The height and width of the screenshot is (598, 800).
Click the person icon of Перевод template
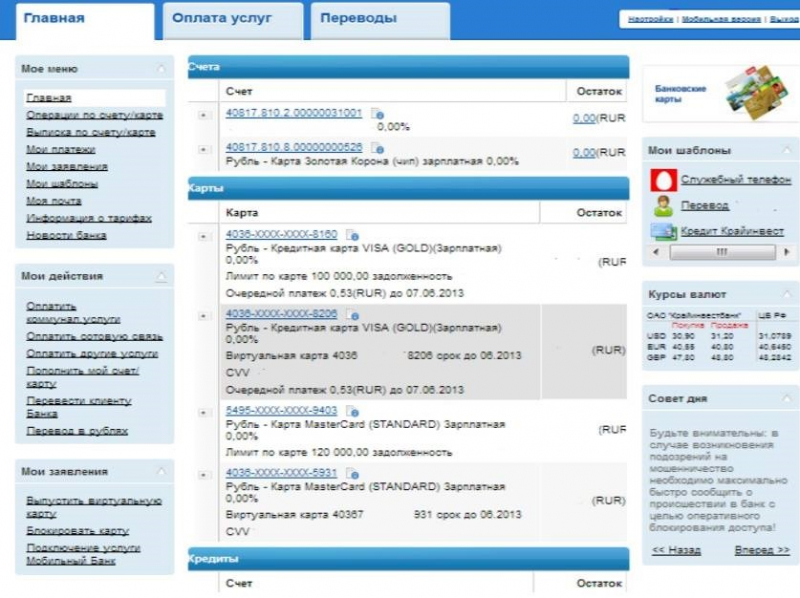tap(663, 206)
